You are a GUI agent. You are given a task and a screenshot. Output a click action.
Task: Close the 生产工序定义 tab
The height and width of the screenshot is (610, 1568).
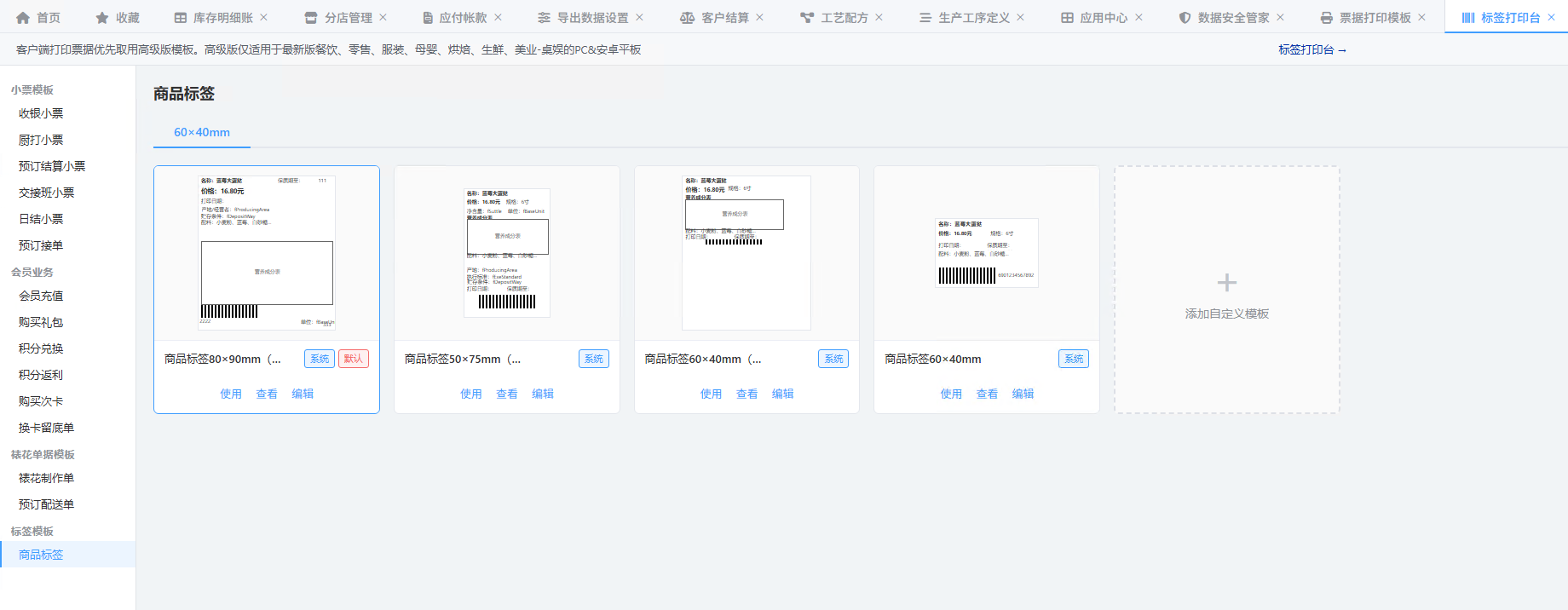click(x=1020, y=17)
